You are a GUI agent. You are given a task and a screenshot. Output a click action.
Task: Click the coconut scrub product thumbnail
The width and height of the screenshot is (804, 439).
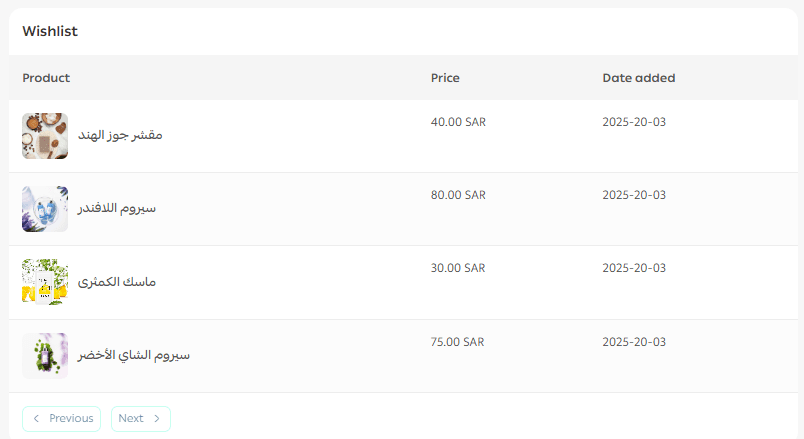pos(45,136)
